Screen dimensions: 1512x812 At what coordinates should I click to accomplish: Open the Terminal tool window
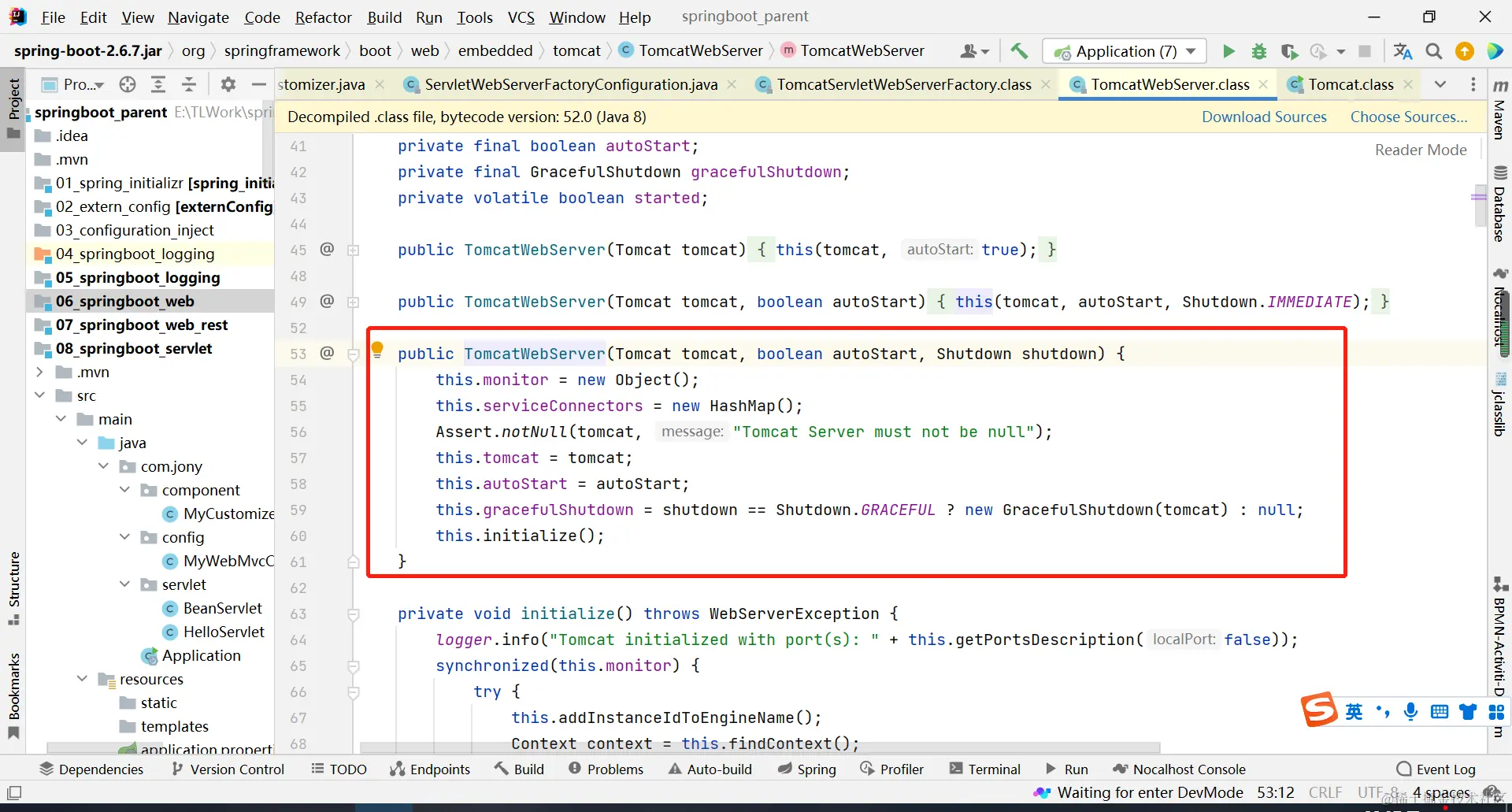click(984, 769)
